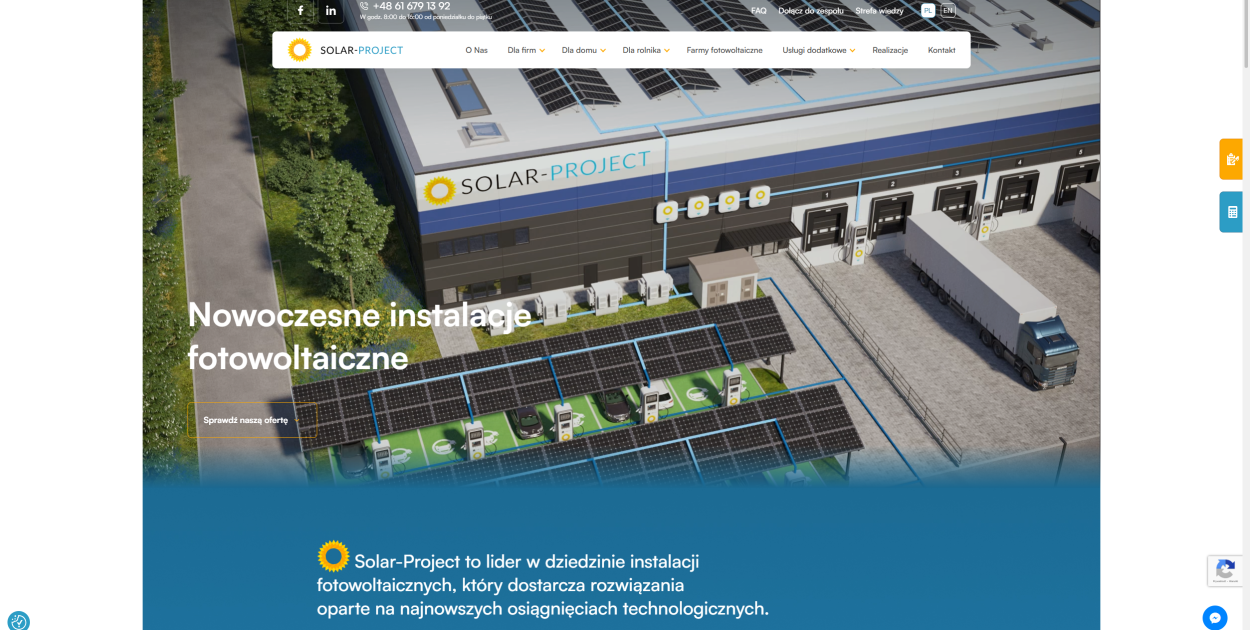Select the PL language option
The height and width of the screenshot is (630, 1250).
coord(926,10)
